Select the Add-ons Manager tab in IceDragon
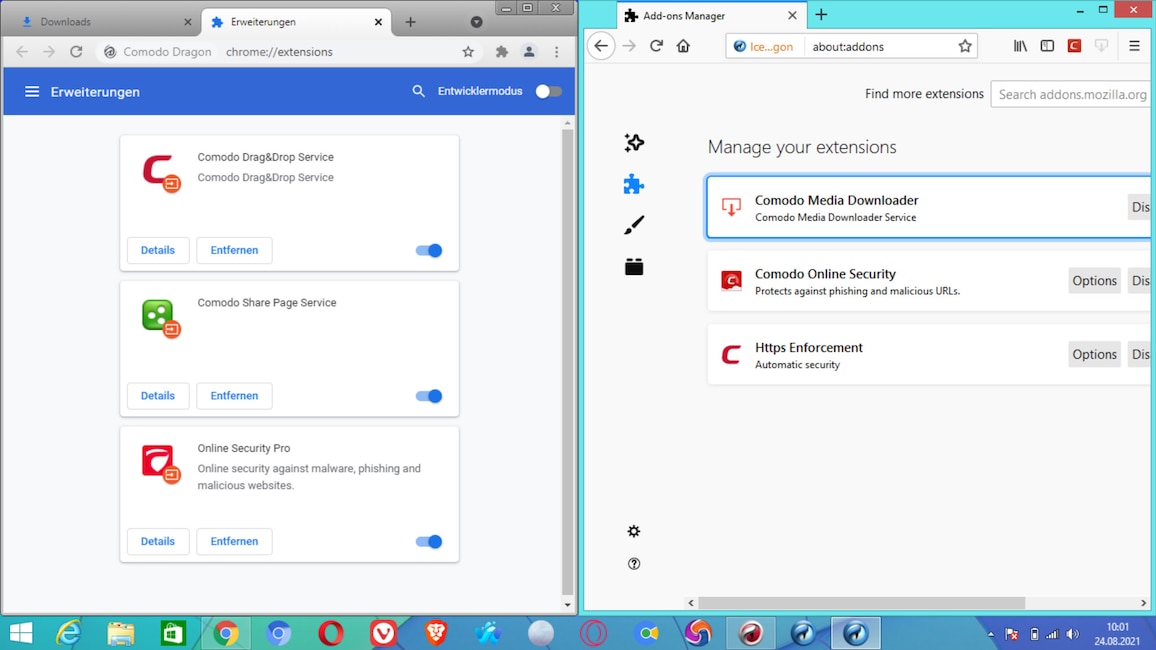 (709, 15)
